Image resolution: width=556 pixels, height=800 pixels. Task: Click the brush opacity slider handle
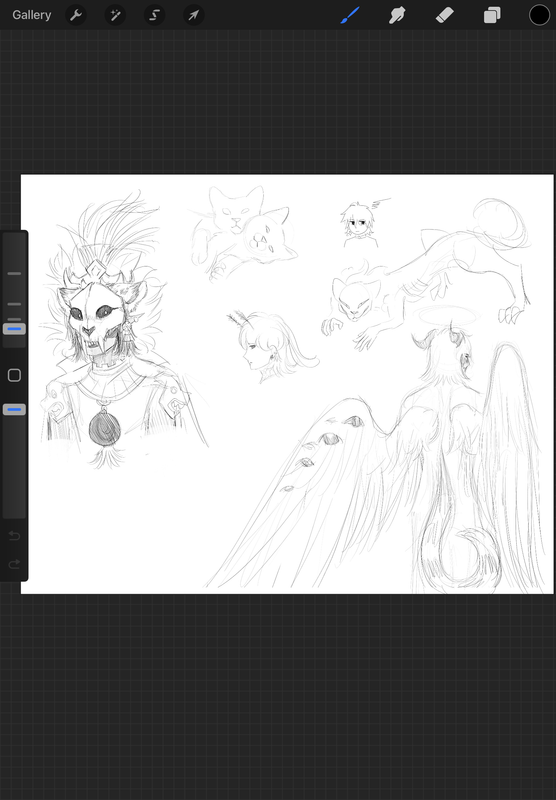[x=14, y=409]
